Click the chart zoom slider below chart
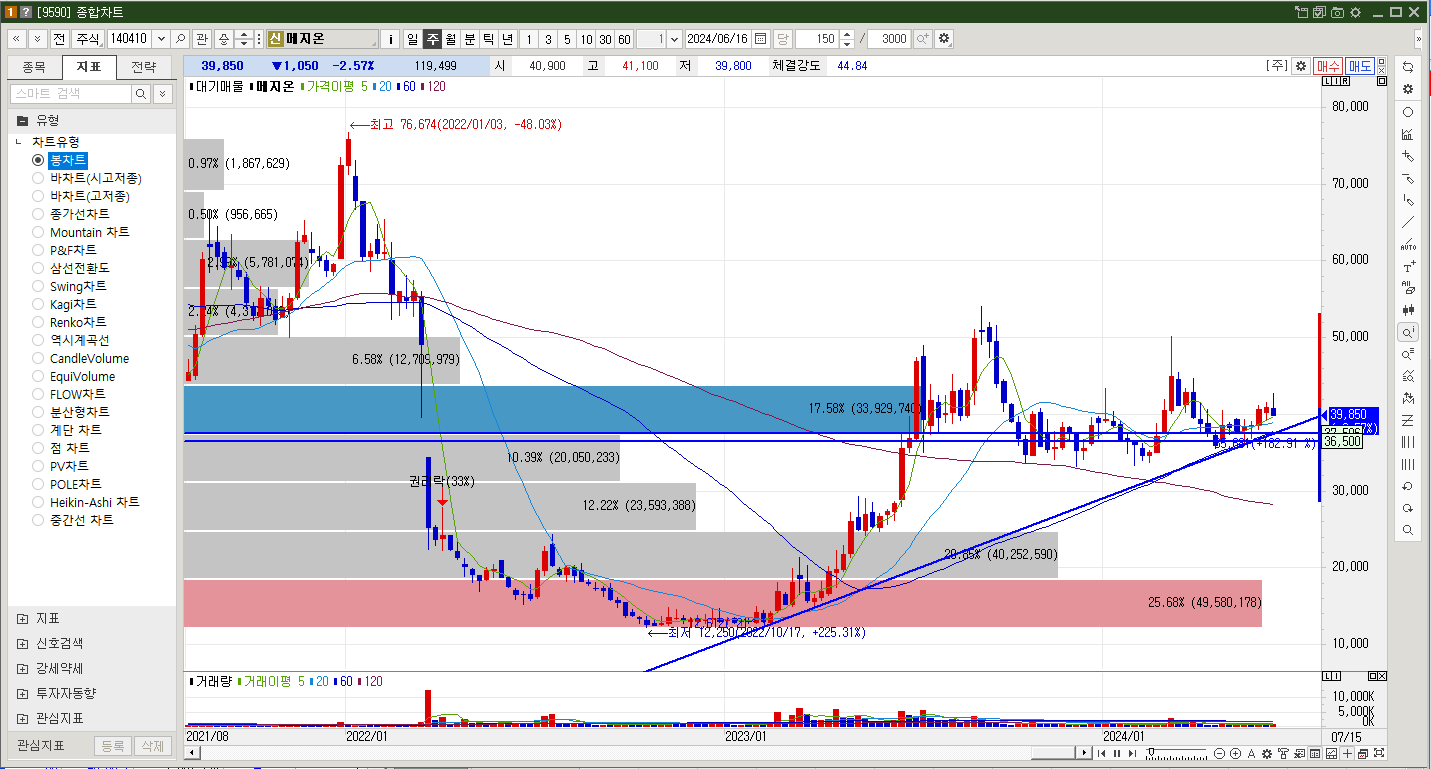The image size is (1431, 769). point(1176,753)
